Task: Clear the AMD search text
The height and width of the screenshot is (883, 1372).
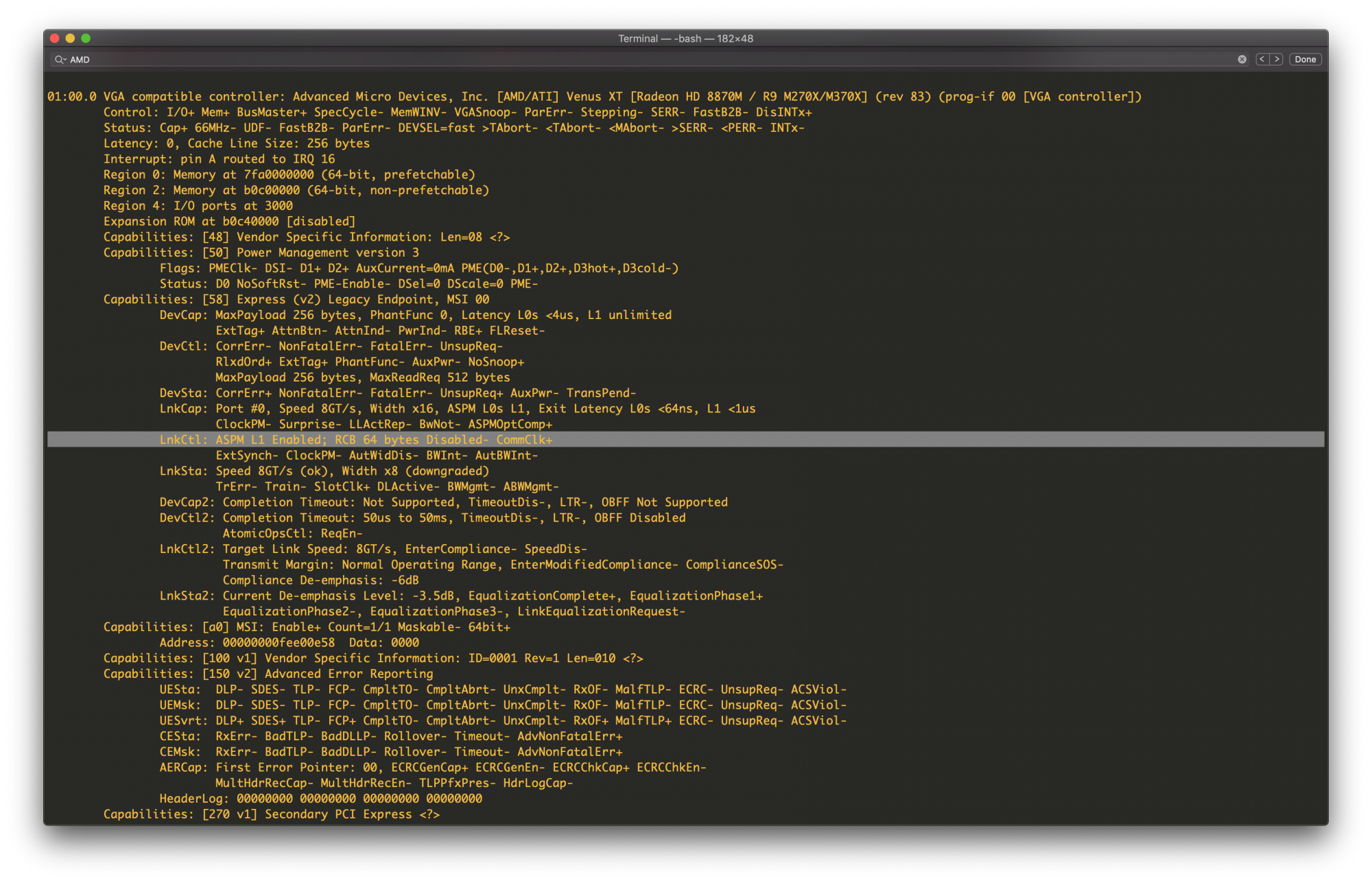Action: coord(1242,60)
